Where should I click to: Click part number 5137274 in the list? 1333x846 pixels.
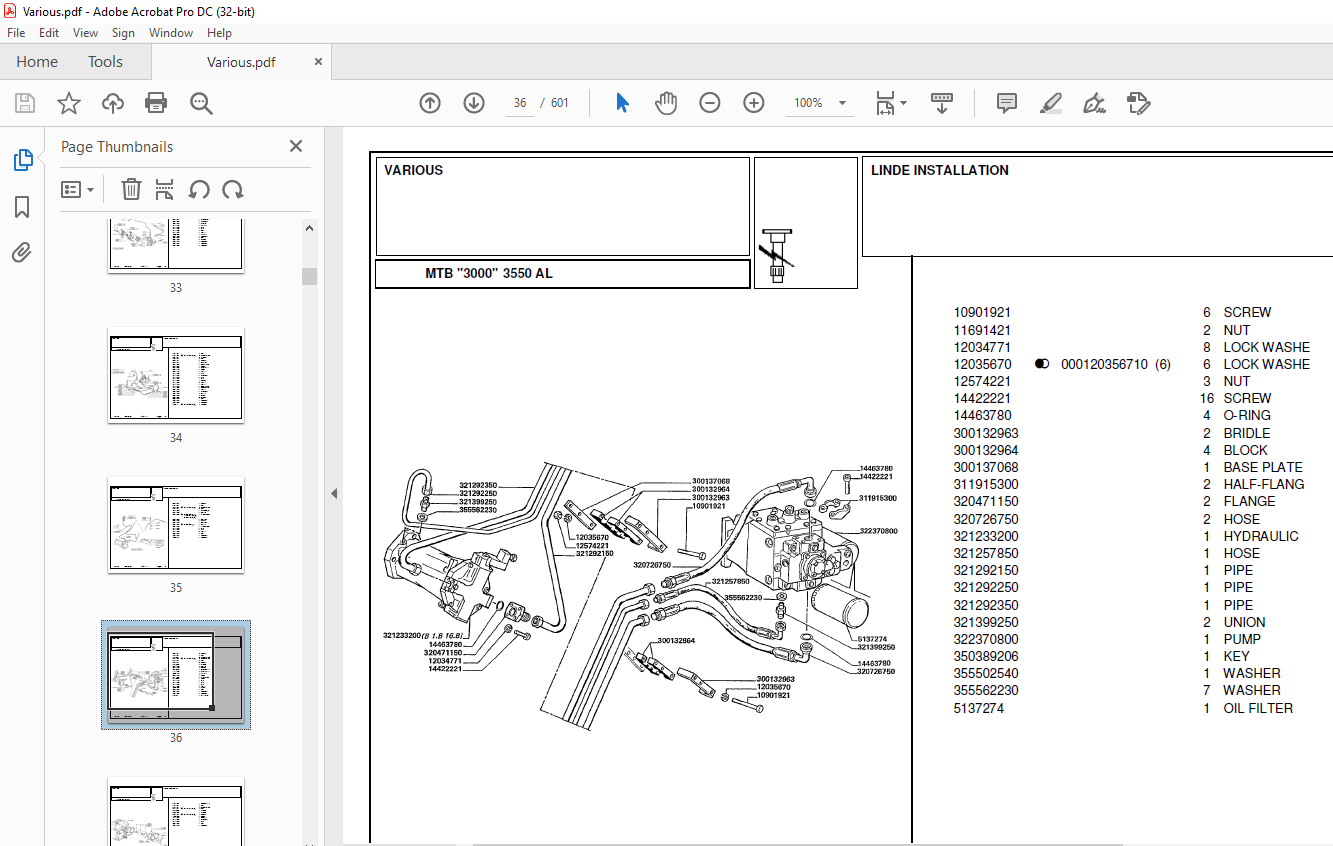click(979, 708)
